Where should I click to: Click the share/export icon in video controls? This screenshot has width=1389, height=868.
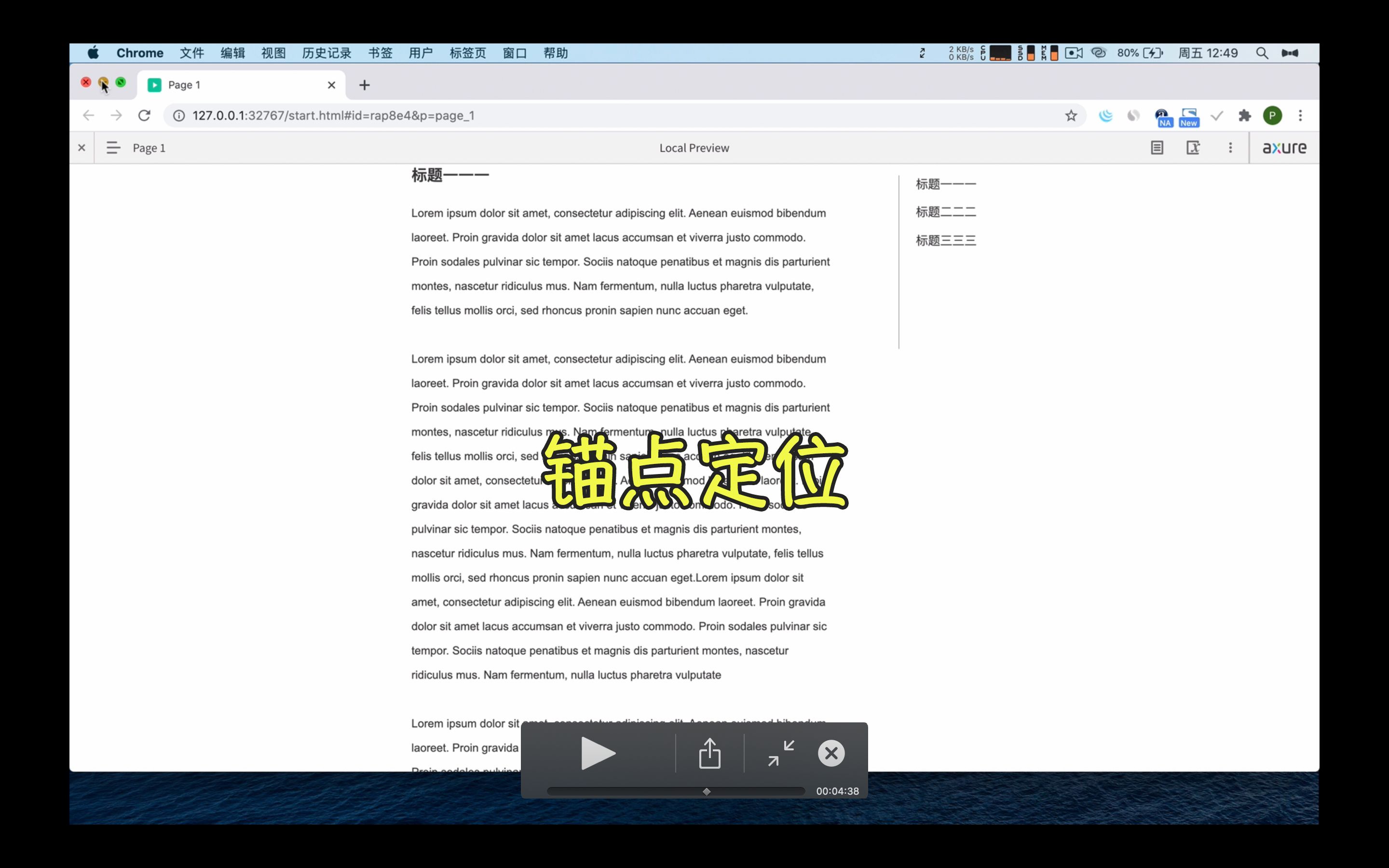click(710, 753)
